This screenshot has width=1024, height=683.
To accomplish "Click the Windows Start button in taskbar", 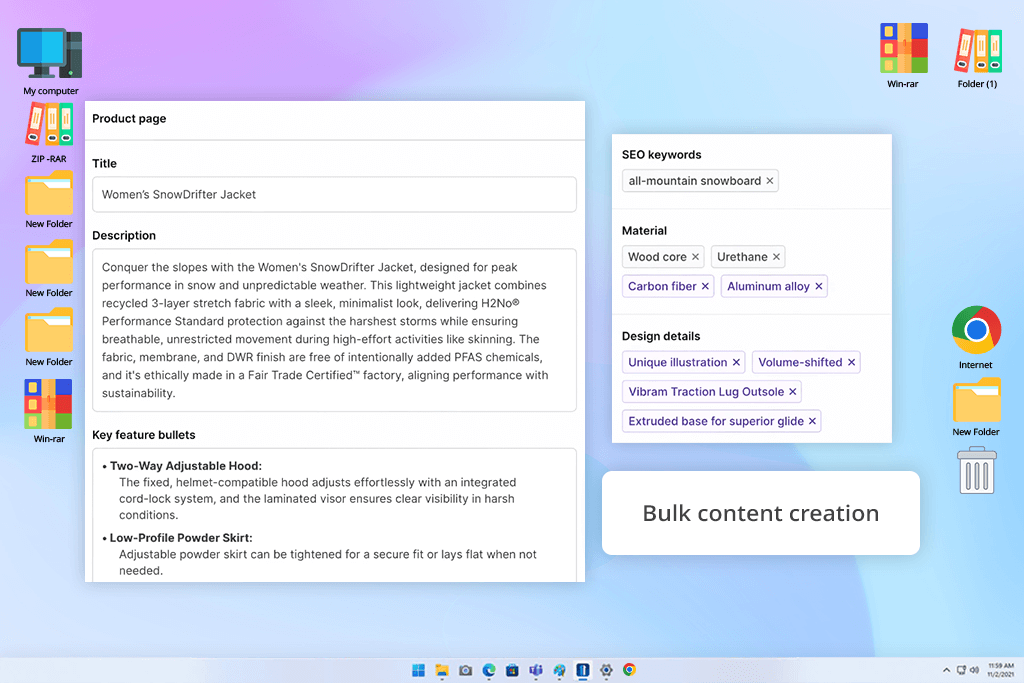I will 419,670.
